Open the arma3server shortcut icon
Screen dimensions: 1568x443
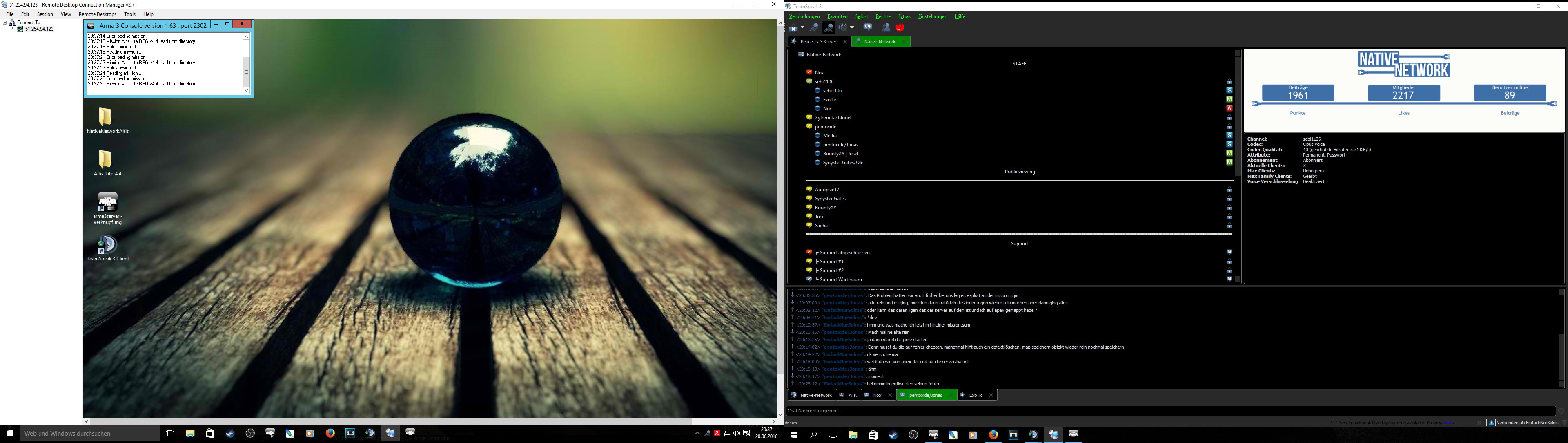(108, 202)
